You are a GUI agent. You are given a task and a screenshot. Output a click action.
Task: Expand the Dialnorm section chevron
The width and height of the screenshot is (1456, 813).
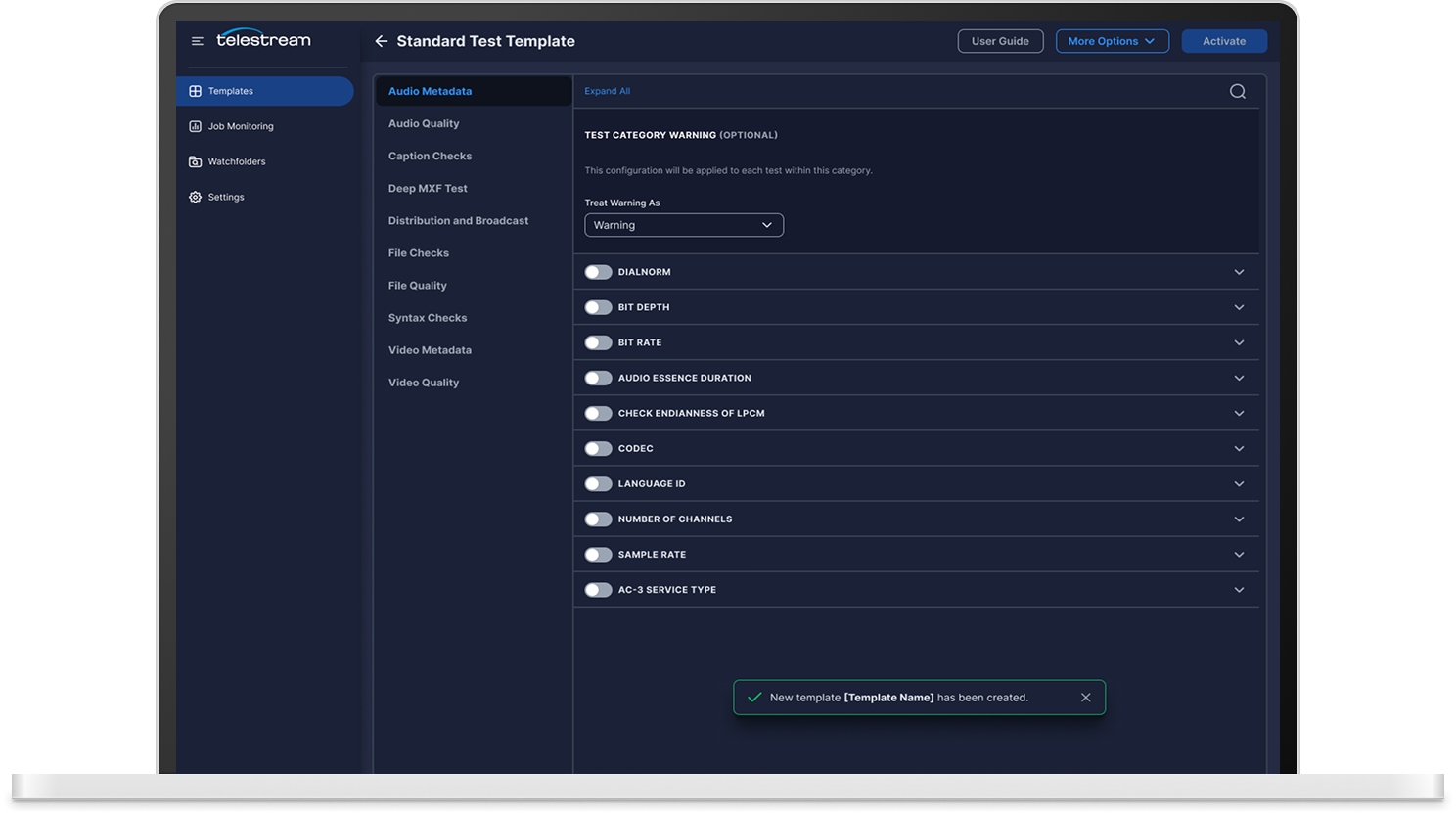tap(1239, 272)
